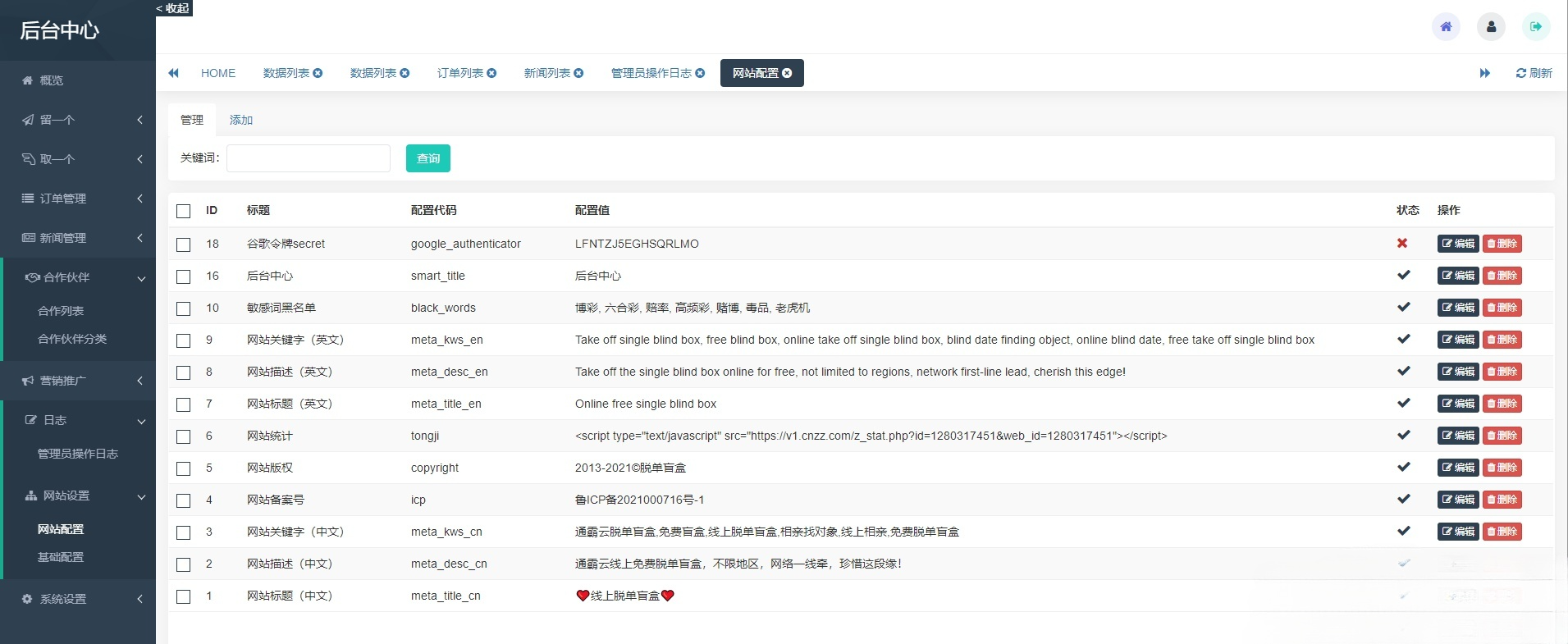Click the logout icon in header

(x=1536, y=27)
